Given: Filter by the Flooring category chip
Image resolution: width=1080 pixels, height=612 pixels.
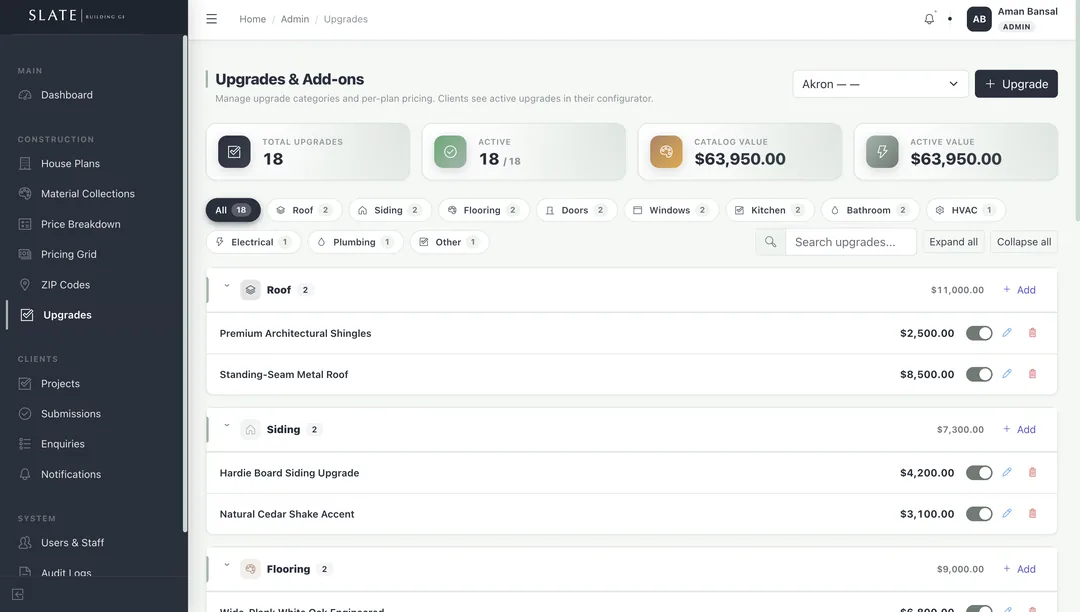Looking at the screenshot, I should [x=484, y=210].
